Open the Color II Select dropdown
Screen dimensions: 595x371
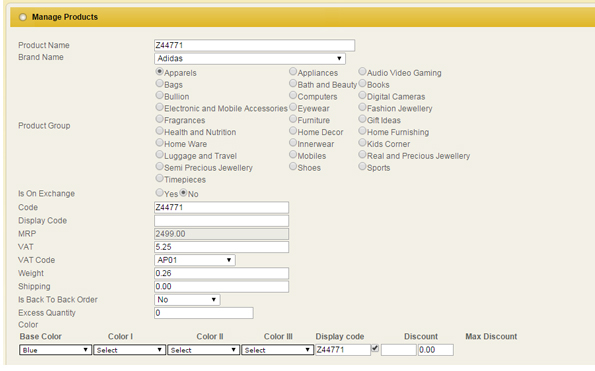pyautogui.click(x=203, y=350)
